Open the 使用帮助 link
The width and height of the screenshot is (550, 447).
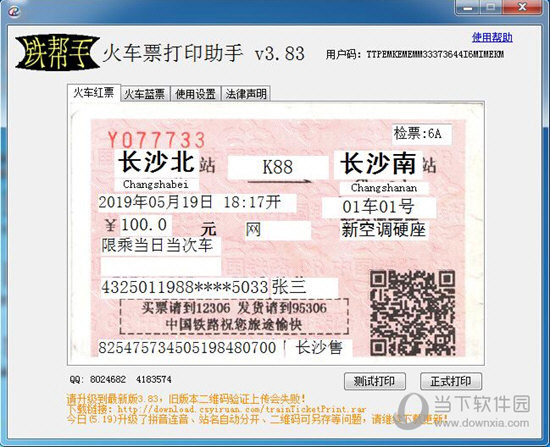[492, 37]
